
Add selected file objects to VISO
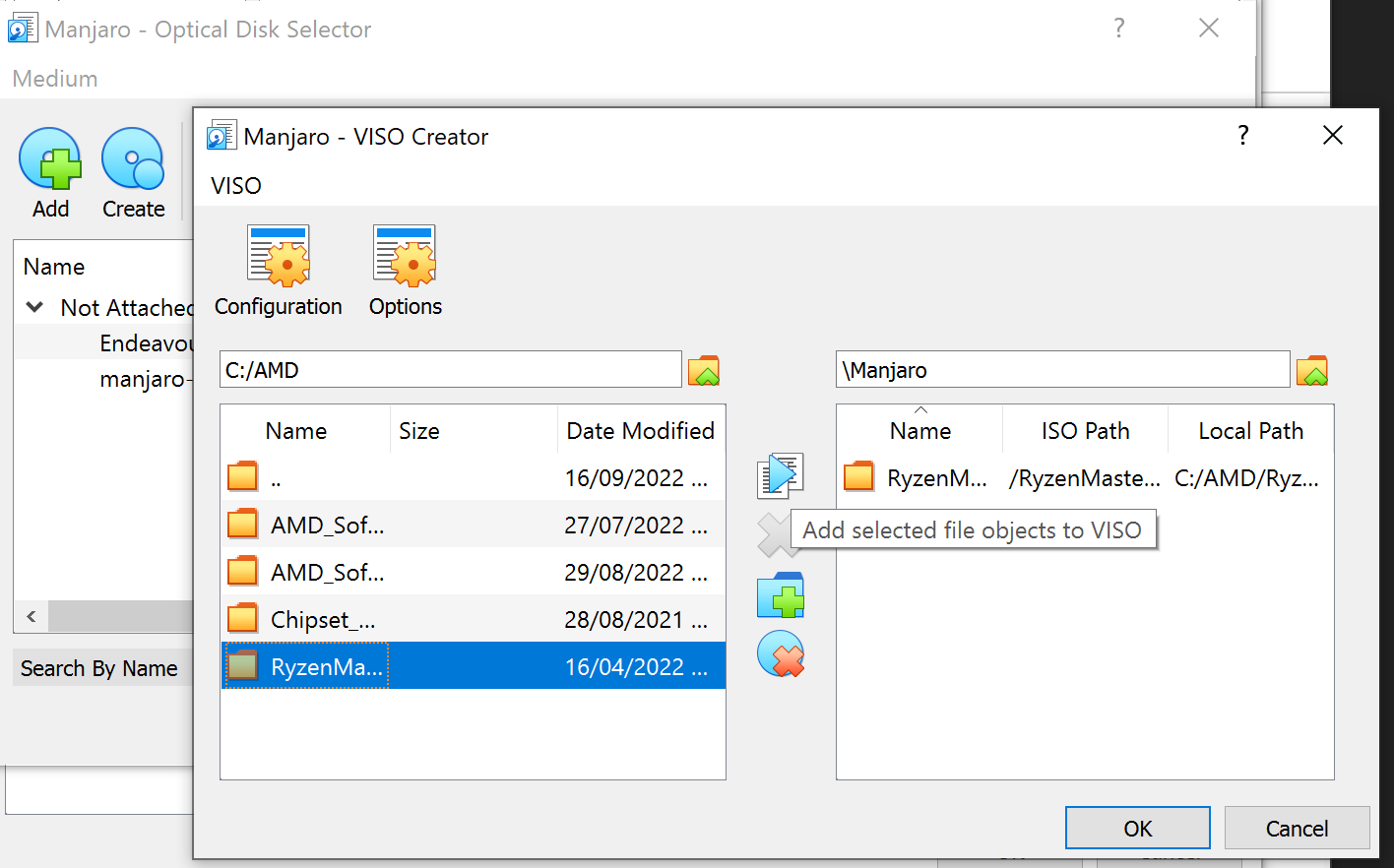click(x=781, y=475)
